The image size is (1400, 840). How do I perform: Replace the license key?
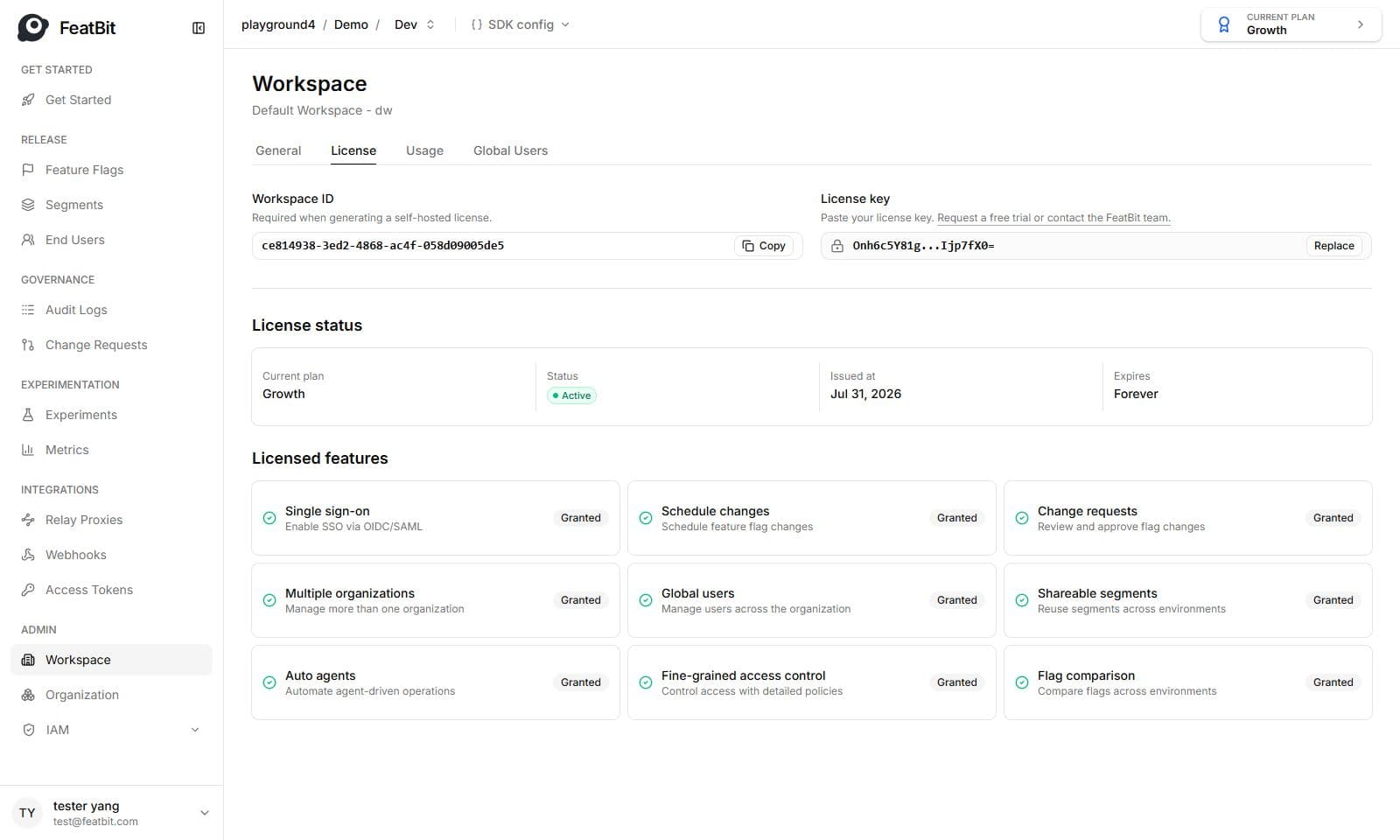[x=1333, y=246]
